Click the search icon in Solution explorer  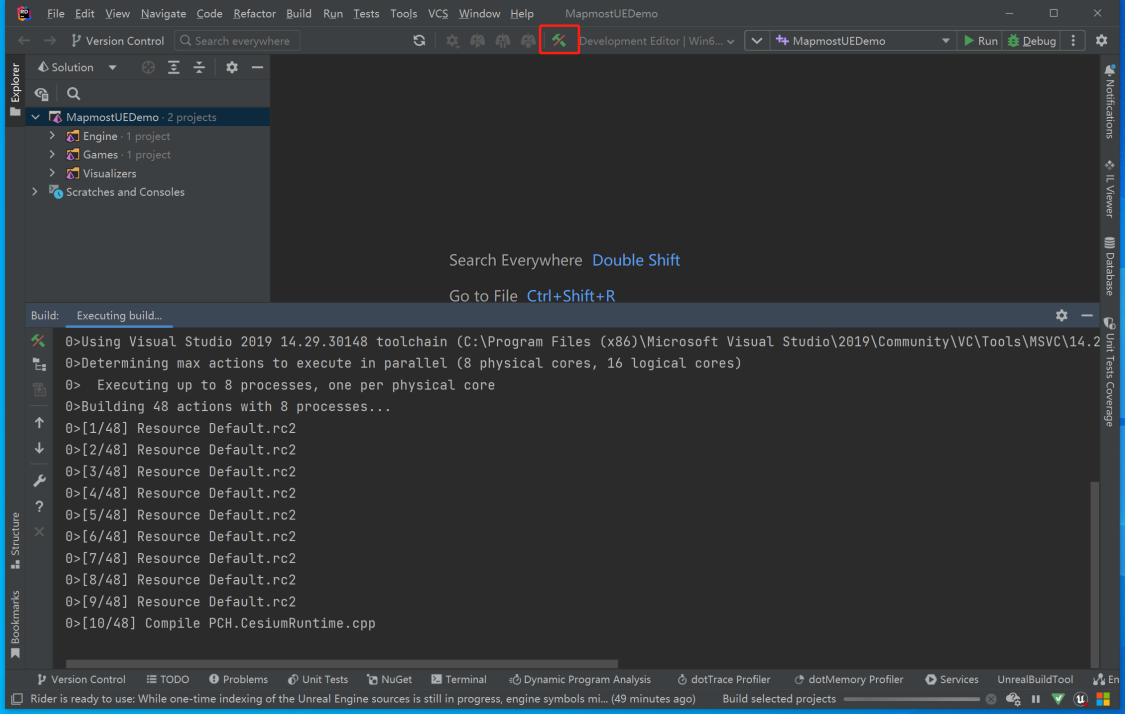pyautogui.click(x=73, y=93)
